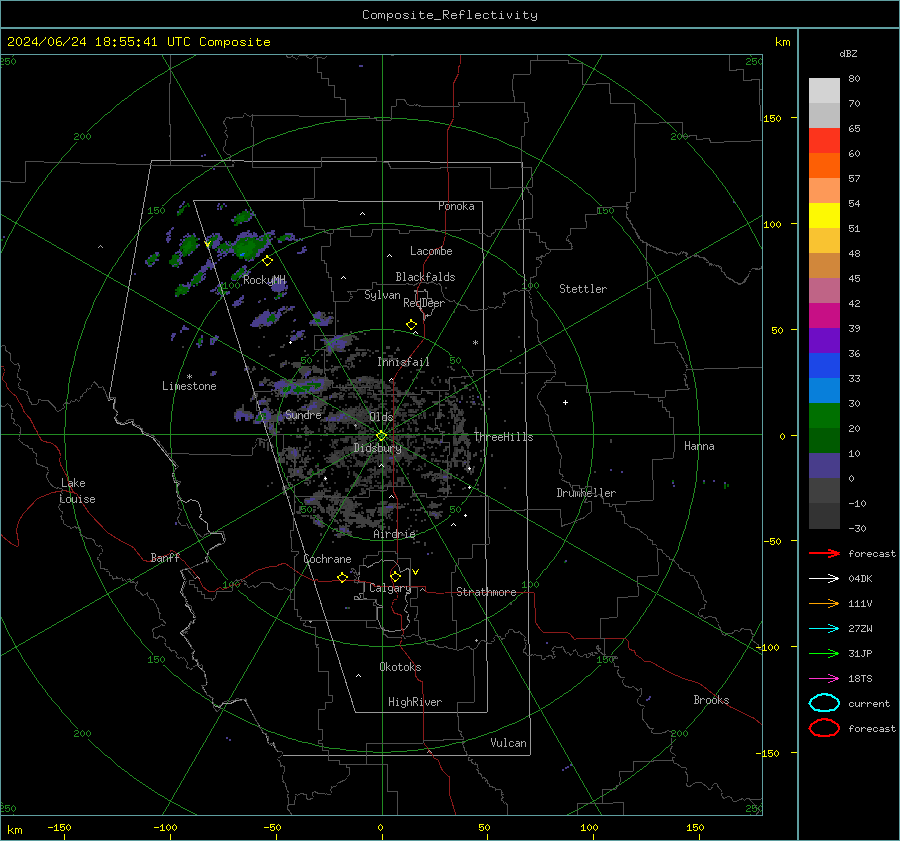Click the Blackfalds town label

pyautogui.click(x=425, y=277)
